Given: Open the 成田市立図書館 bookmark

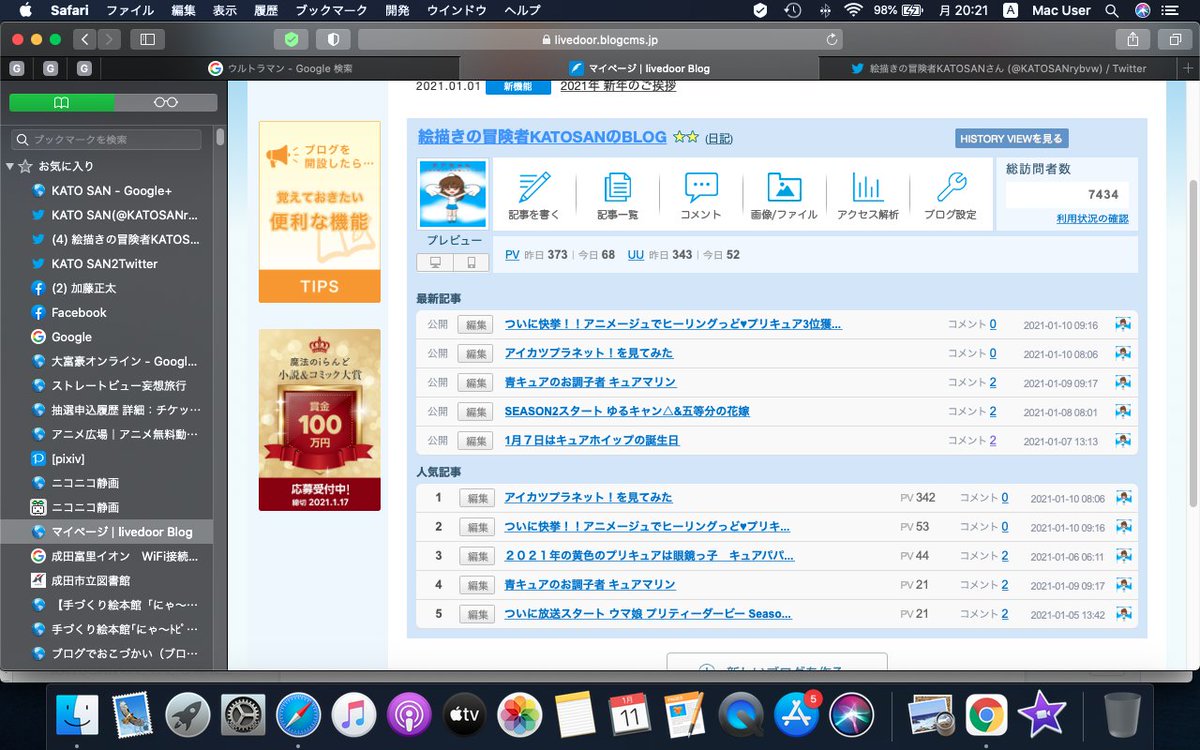Looking at the screenshot, I should 91,580.
